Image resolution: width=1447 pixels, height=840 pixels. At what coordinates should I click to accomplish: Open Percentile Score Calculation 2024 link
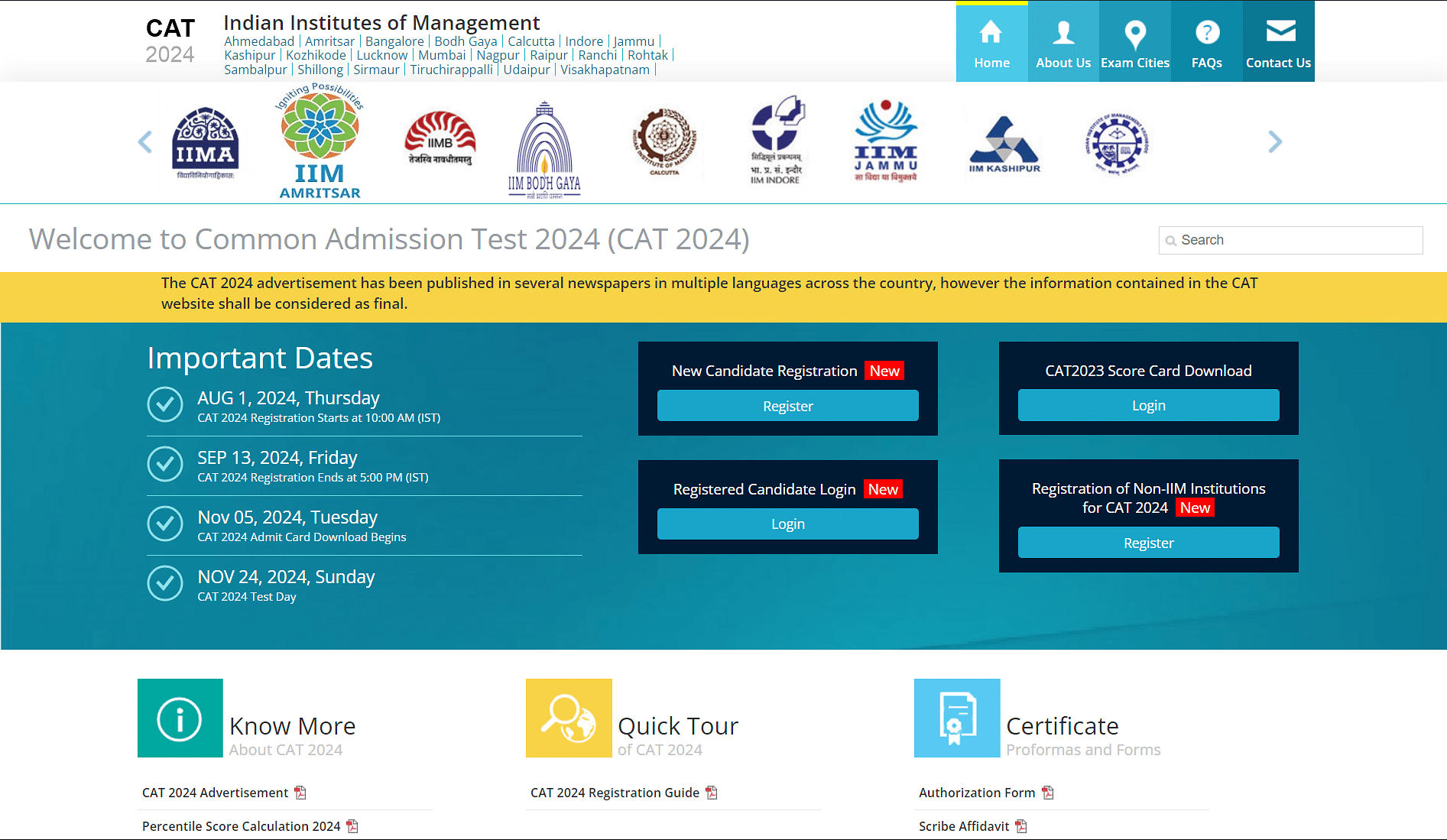(241, 826)
